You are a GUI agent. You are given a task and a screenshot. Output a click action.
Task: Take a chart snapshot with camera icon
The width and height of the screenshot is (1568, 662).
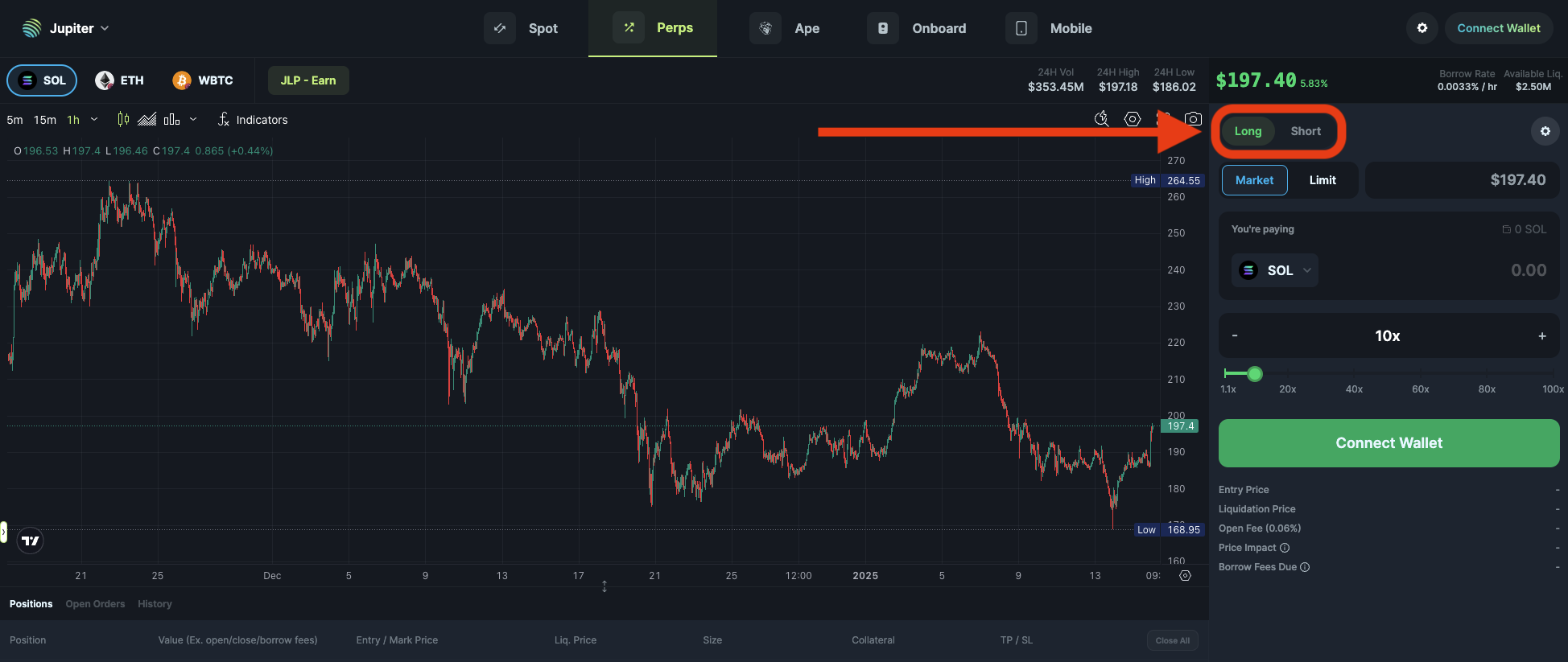click(1193, 119)
